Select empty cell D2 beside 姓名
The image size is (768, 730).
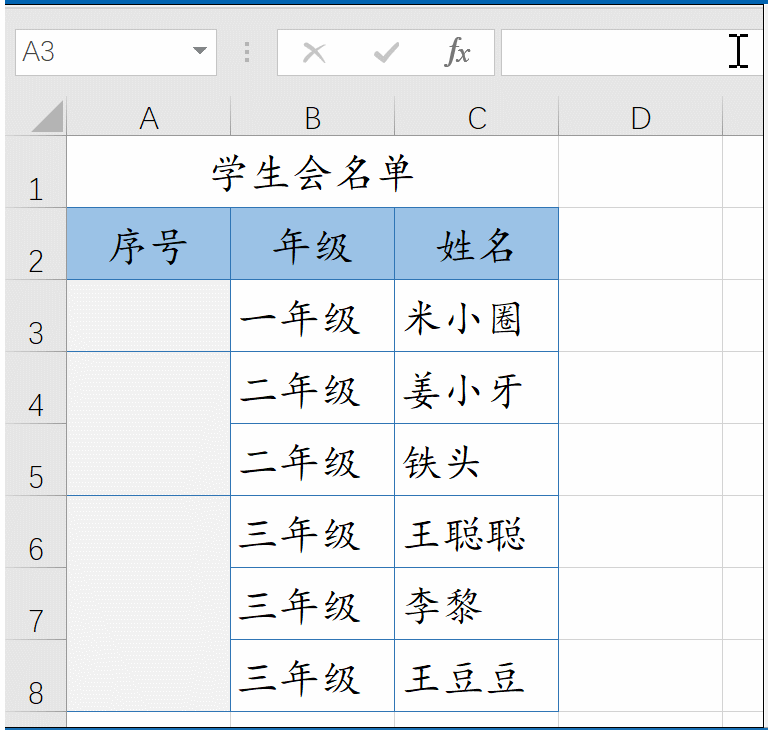641,243
